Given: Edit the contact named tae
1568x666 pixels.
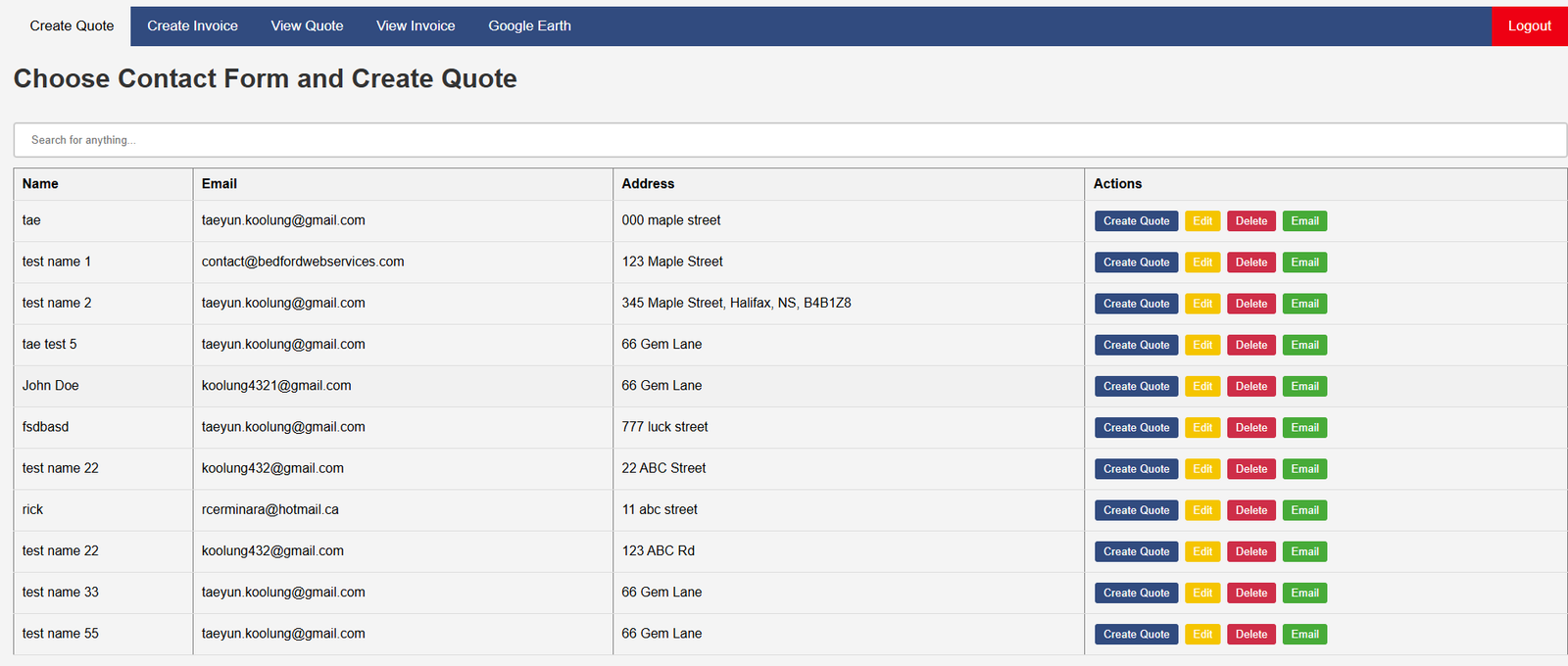Looking at the screenshot, I should coord(1202,221).
